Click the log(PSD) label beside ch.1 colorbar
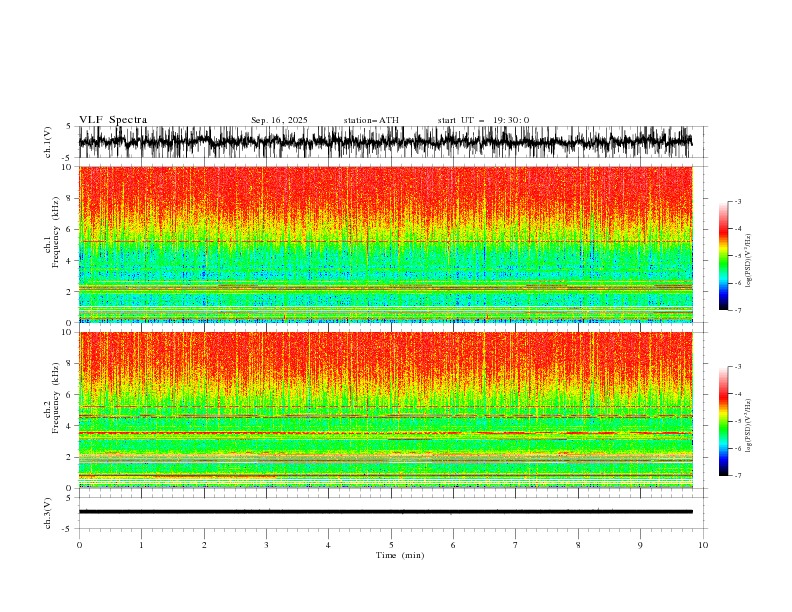The height and width of the screenshot is (612, 792). coord(748,261)
